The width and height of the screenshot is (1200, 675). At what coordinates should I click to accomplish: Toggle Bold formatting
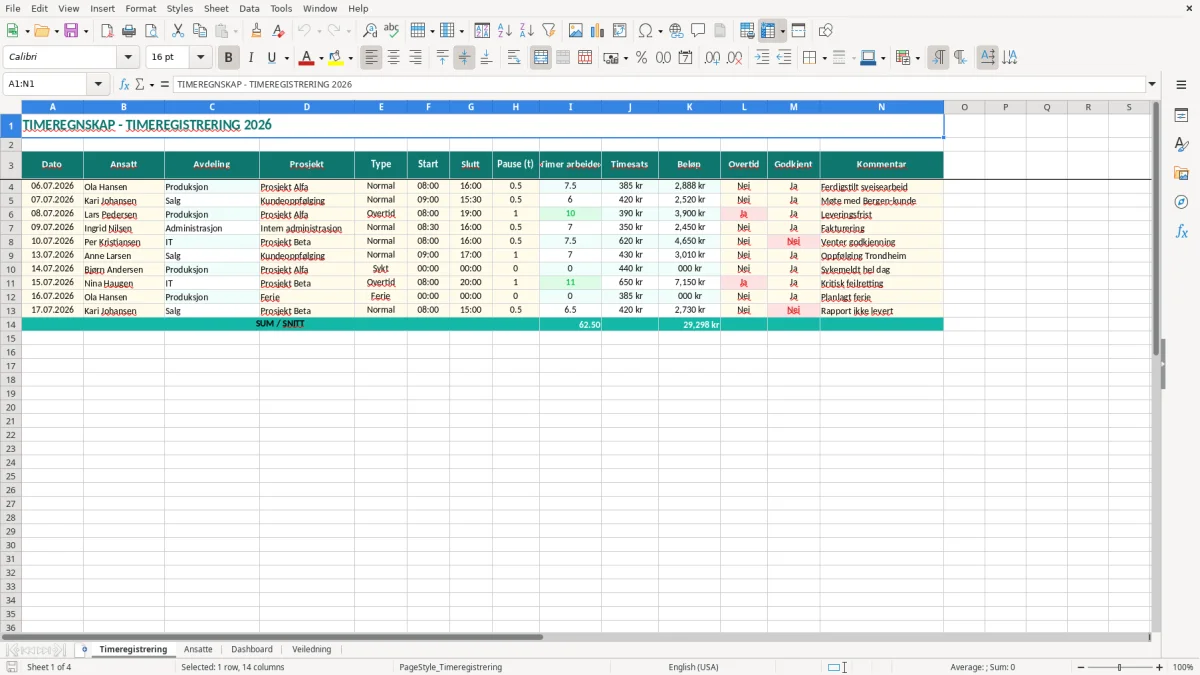coord(229,58)
